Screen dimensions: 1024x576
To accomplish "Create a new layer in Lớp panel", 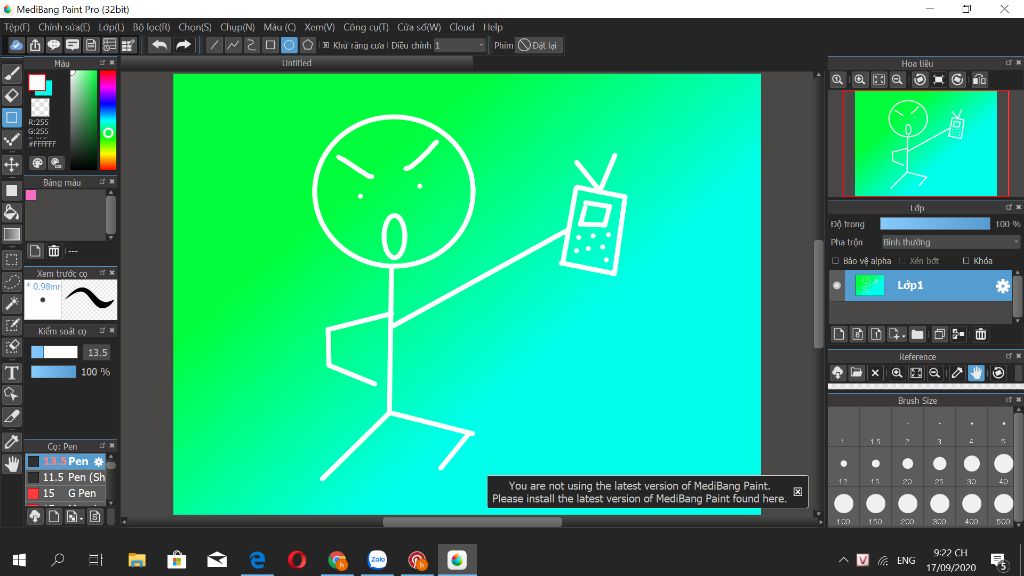I will [839, 334].
